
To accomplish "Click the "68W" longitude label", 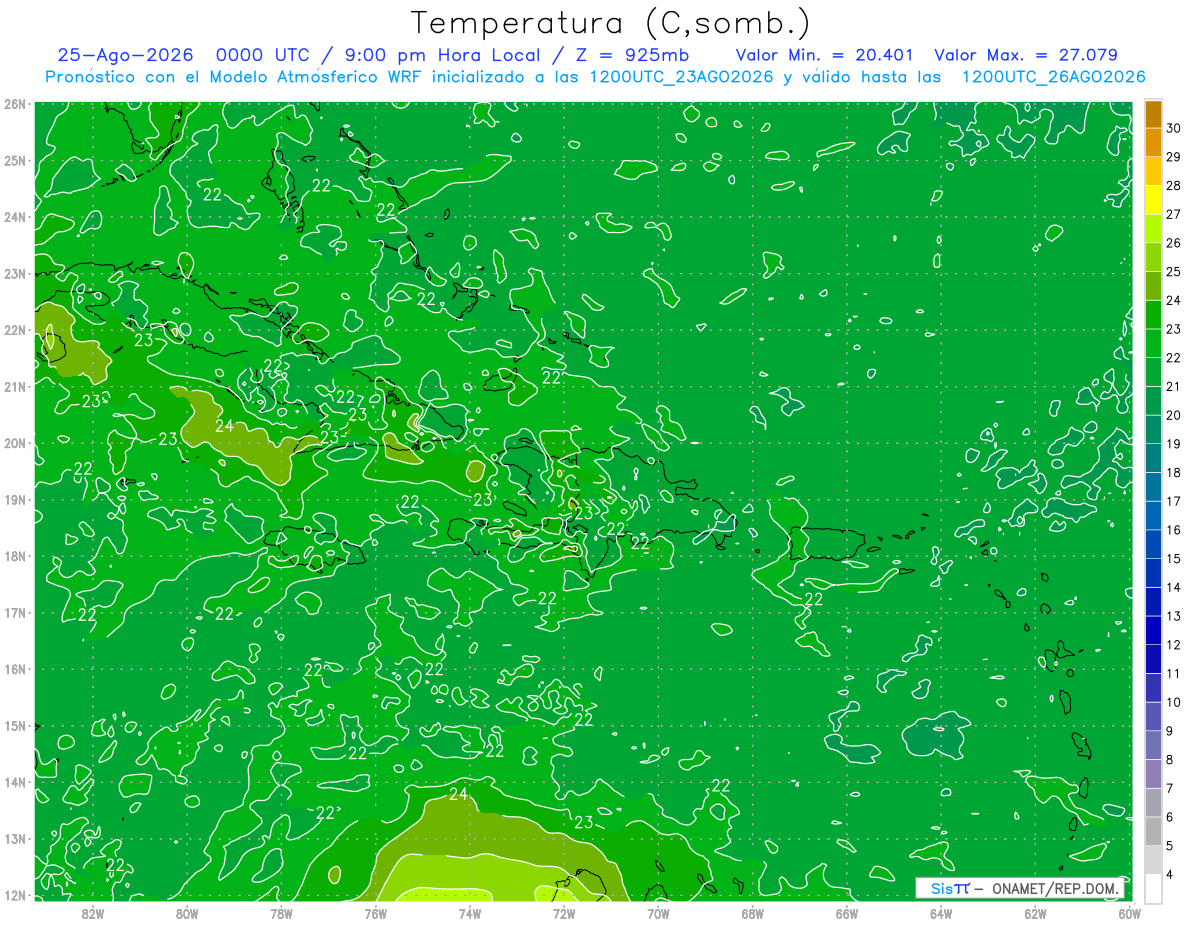I will pos(753,913).
